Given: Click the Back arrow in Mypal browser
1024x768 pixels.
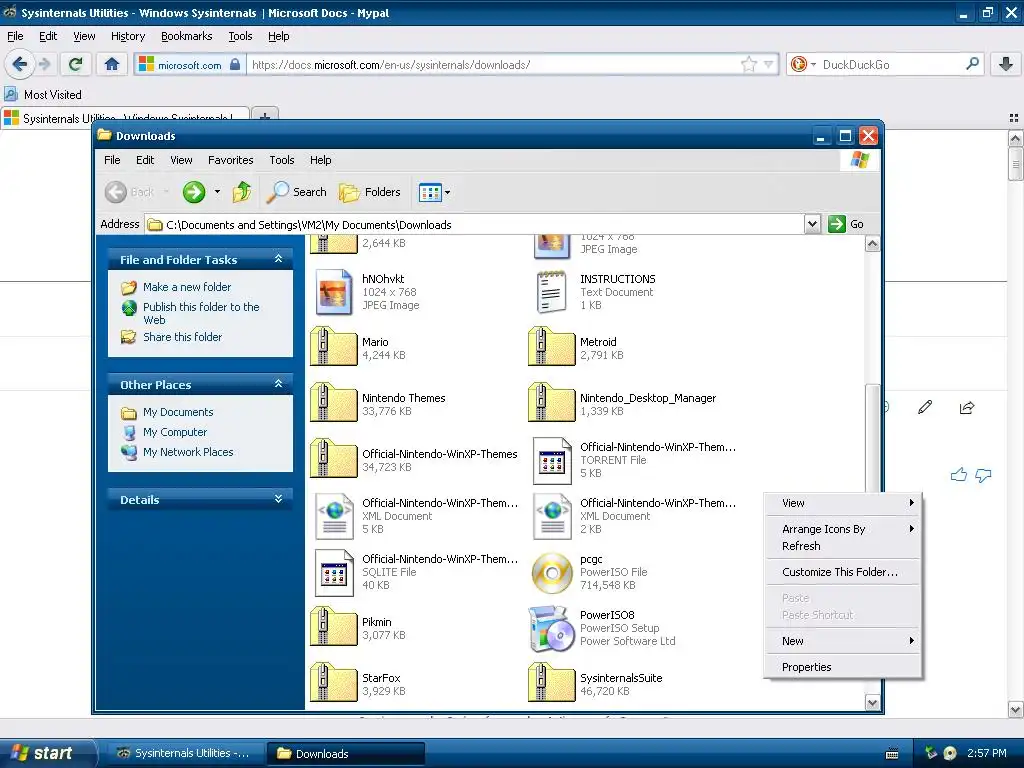Looking at the screenshot, I should coord(20,64).
